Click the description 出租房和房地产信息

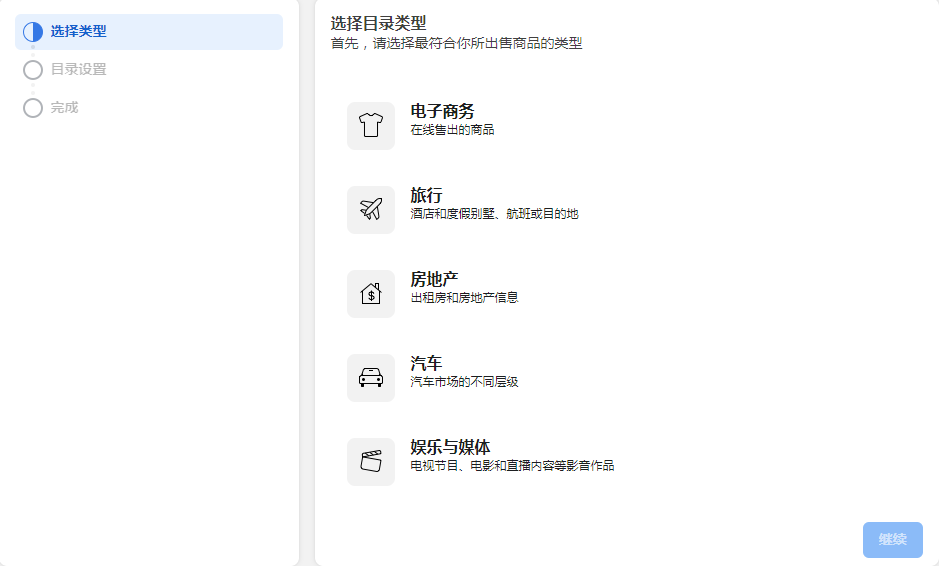[464, 298]
